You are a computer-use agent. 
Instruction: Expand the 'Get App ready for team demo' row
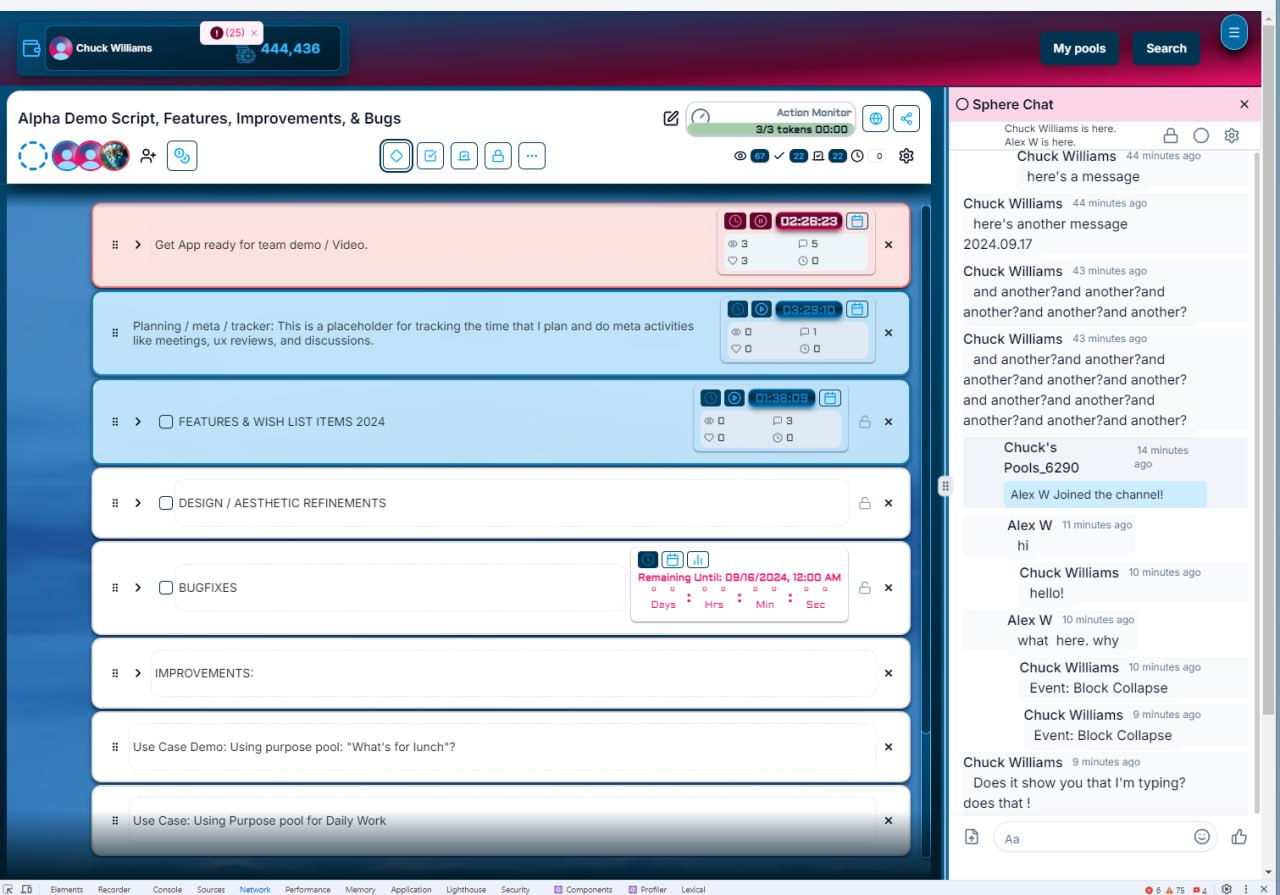click(x=138, y=244)
